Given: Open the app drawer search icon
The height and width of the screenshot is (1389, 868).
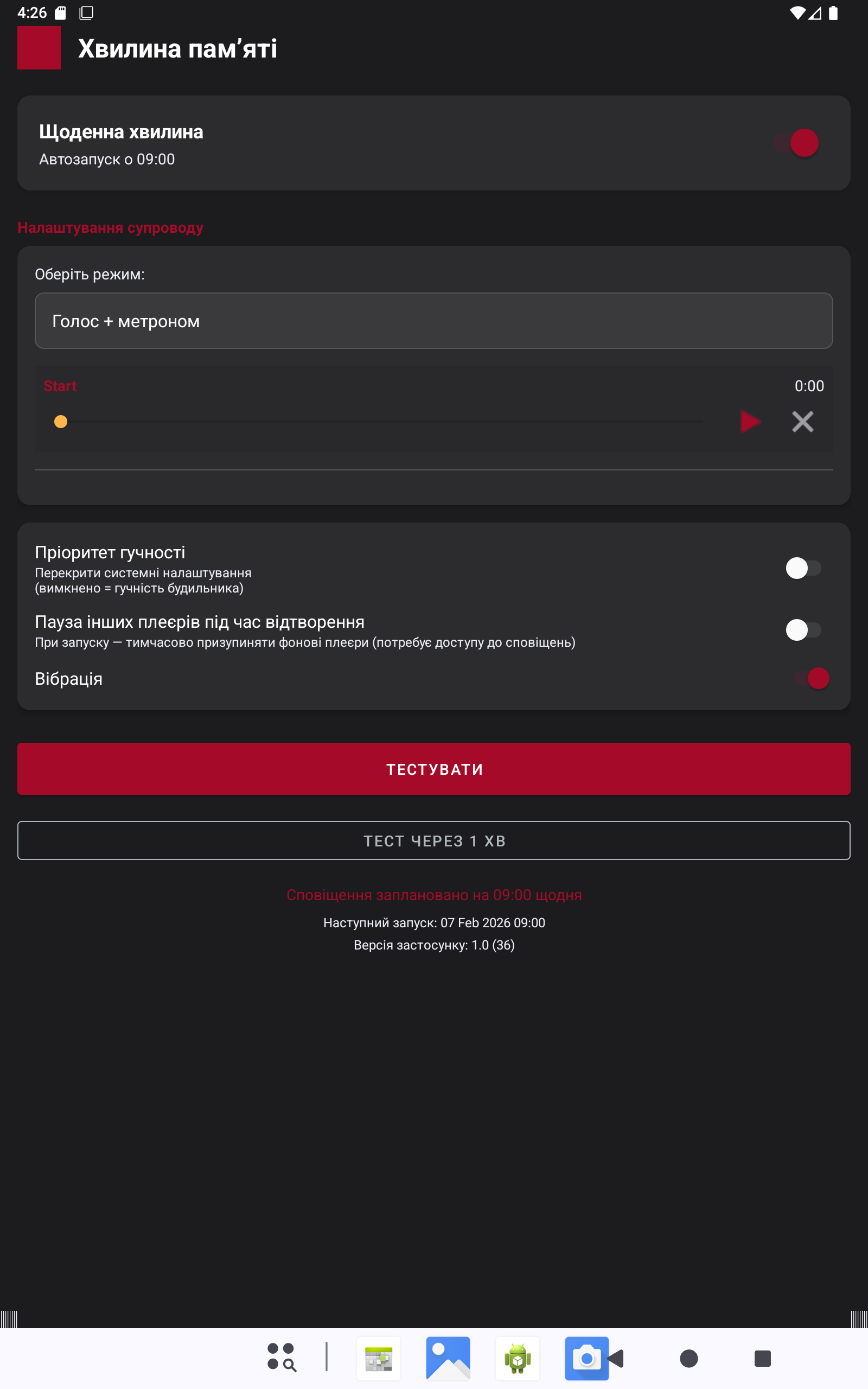Looking at the screenshot, I should pos(282,1358).
